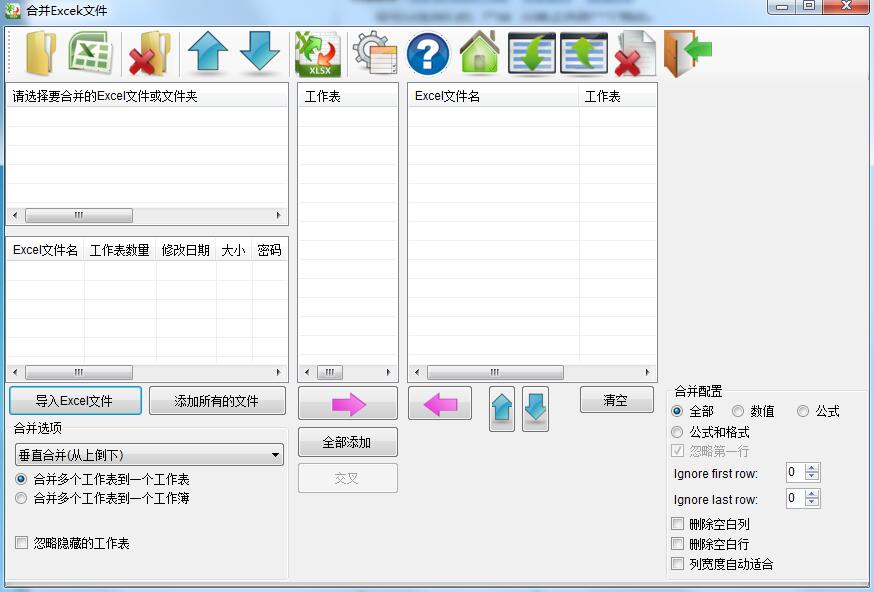Click 工作表 header in merge list

pyautogui.click(x=618, y=96)
